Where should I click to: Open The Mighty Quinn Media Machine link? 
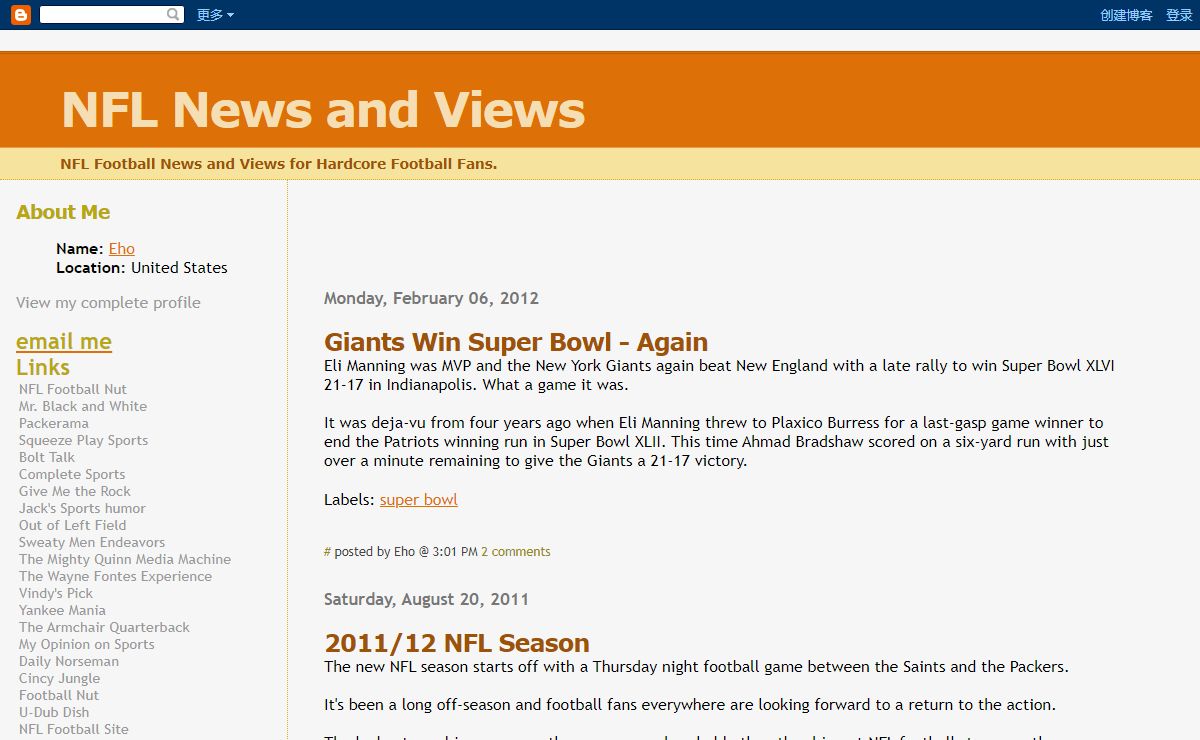tap(125, 559)
